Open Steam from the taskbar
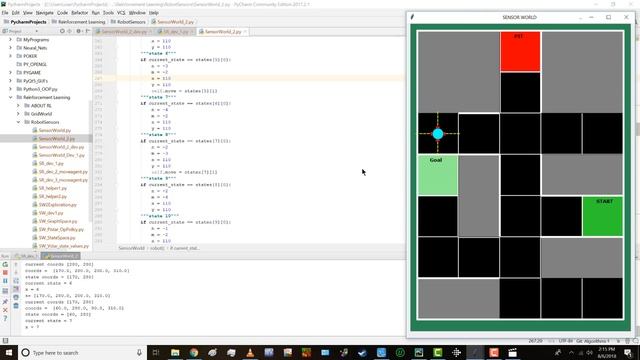Viewport: 640px width, 360px height. tap(362, 353)
